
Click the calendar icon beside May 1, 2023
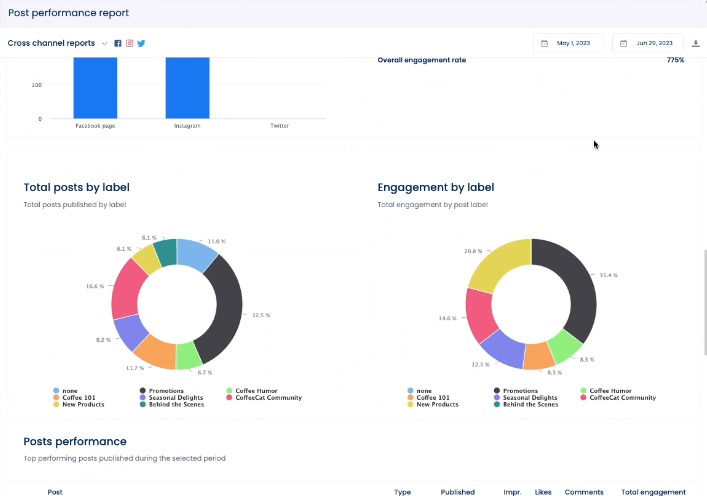point(545,44)
